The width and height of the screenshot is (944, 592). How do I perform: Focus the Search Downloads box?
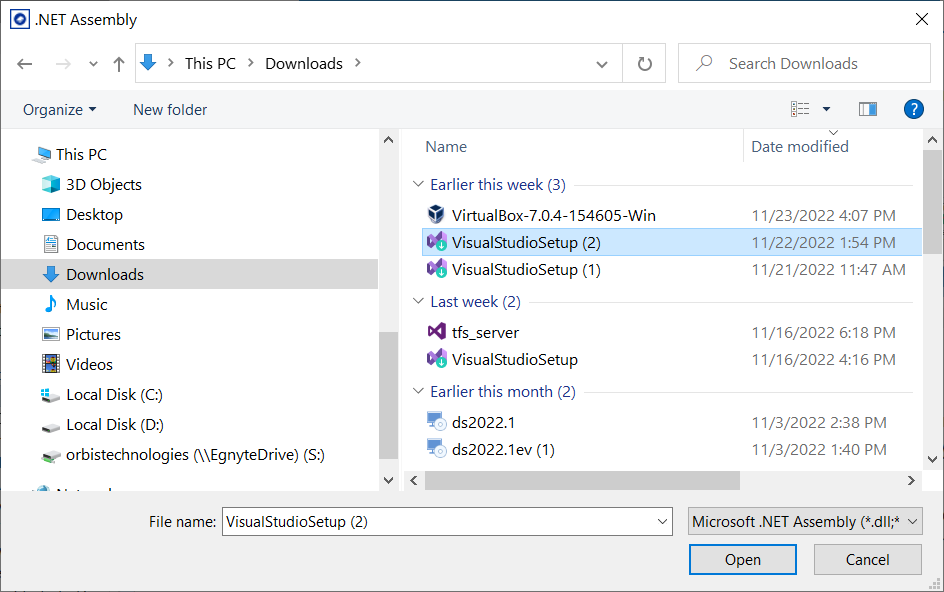click(804, 63)
